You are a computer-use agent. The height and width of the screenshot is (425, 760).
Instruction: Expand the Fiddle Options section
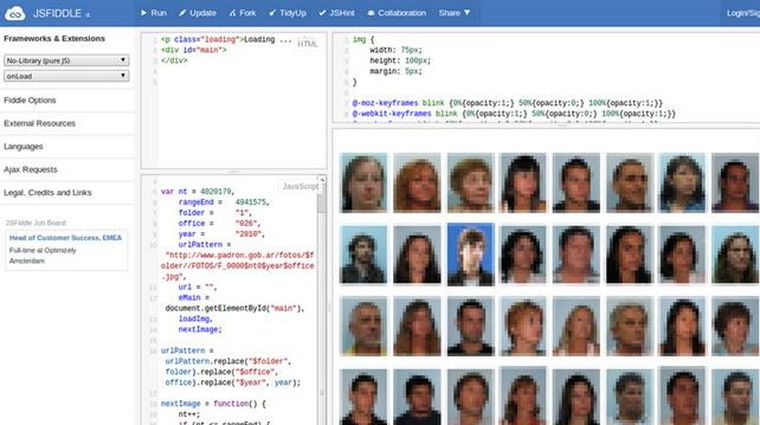(30, 100)
